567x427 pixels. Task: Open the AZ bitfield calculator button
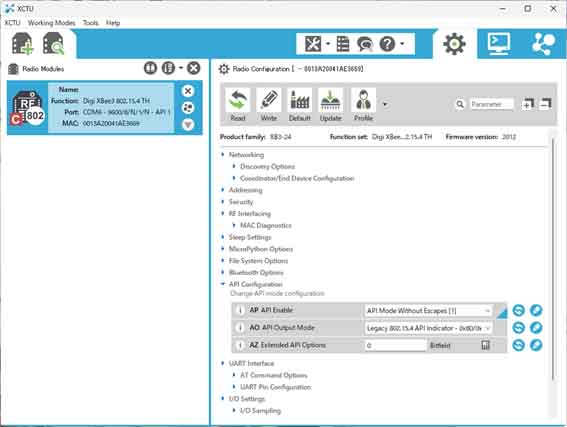(485, 345)
